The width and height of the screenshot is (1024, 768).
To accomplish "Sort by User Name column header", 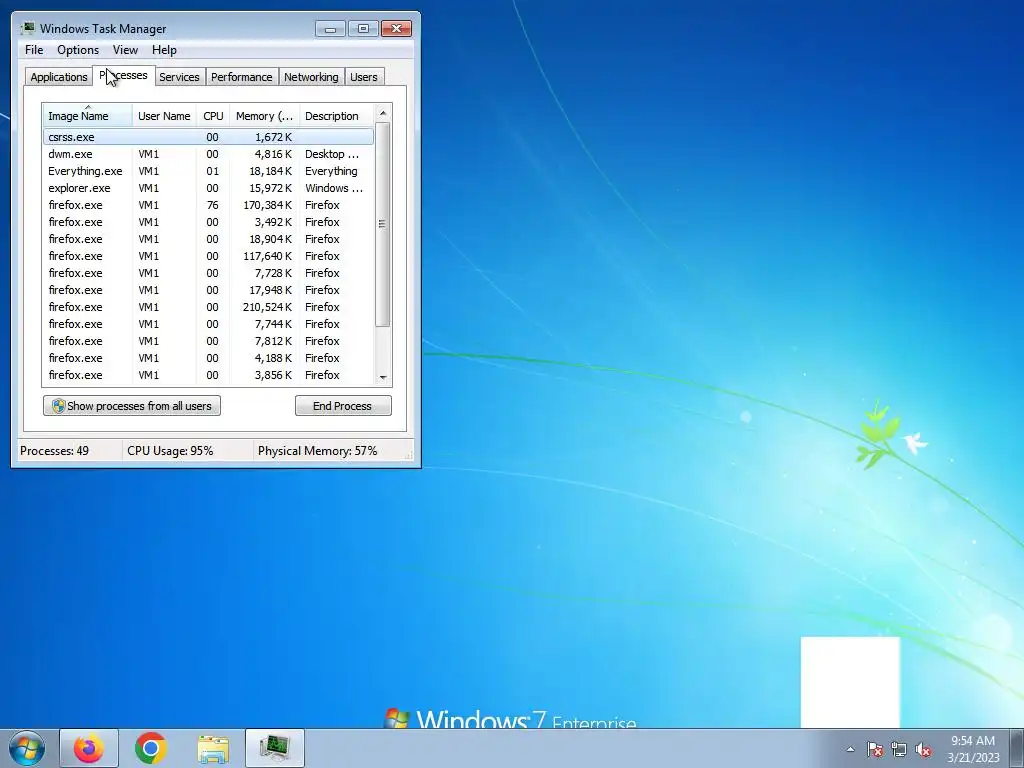I will tap(164, 116).
